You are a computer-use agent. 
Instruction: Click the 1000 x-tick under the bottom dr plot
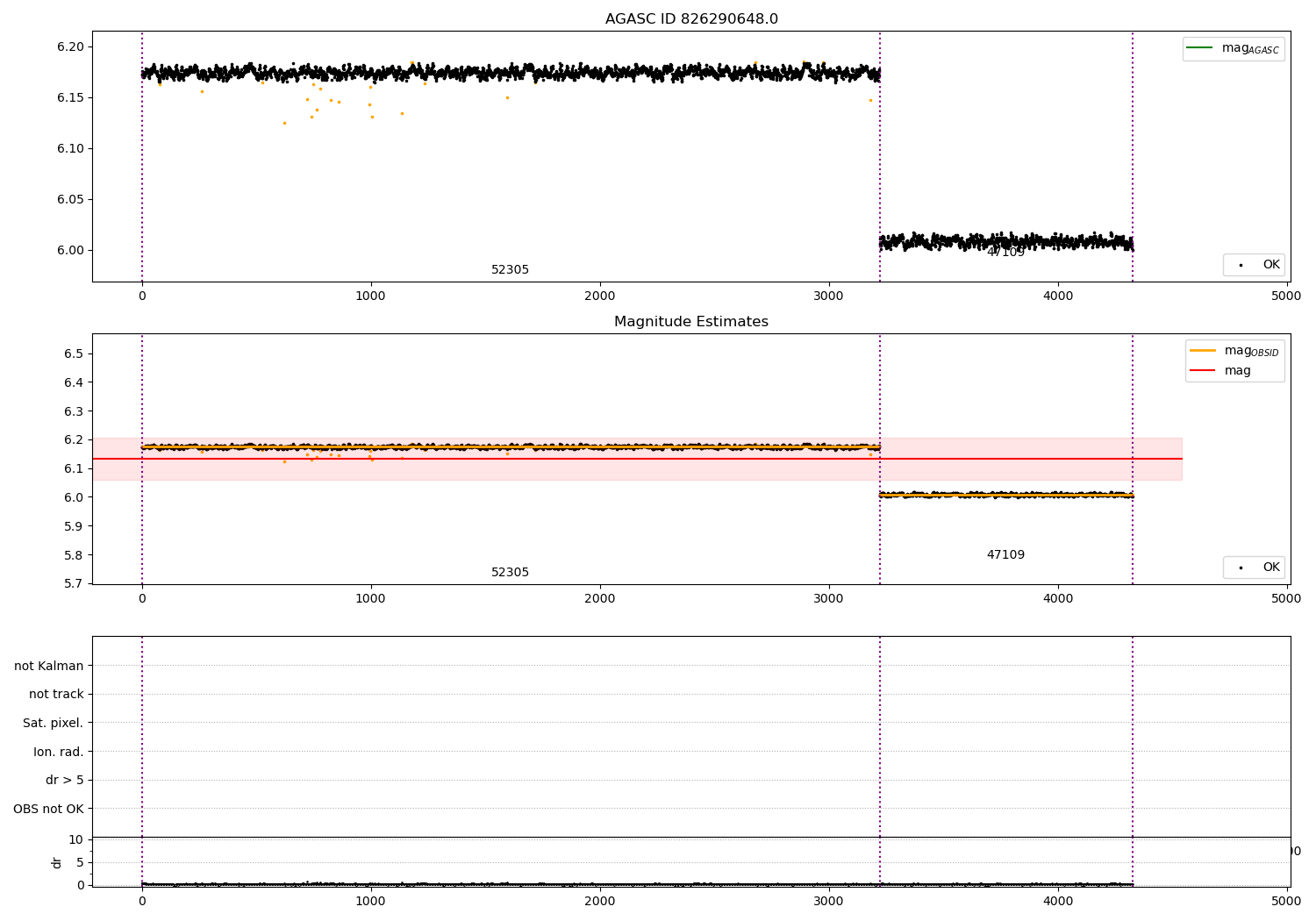click(371, 900)
